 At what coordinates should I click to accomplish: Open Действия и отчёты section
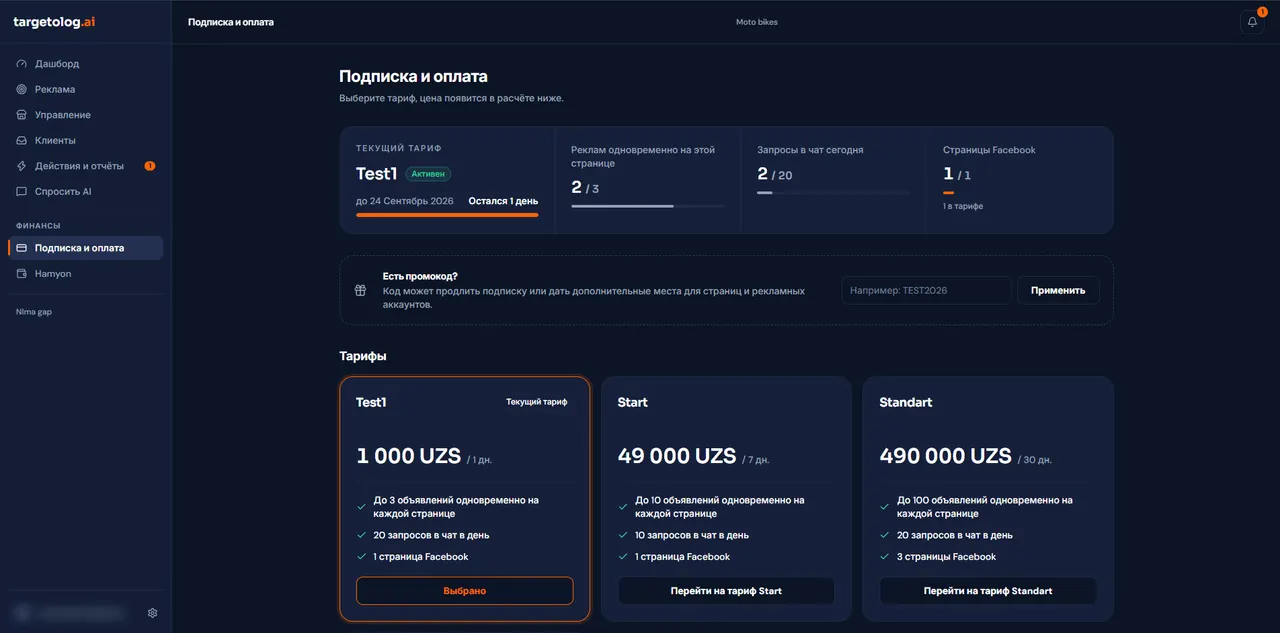point(85,166)
